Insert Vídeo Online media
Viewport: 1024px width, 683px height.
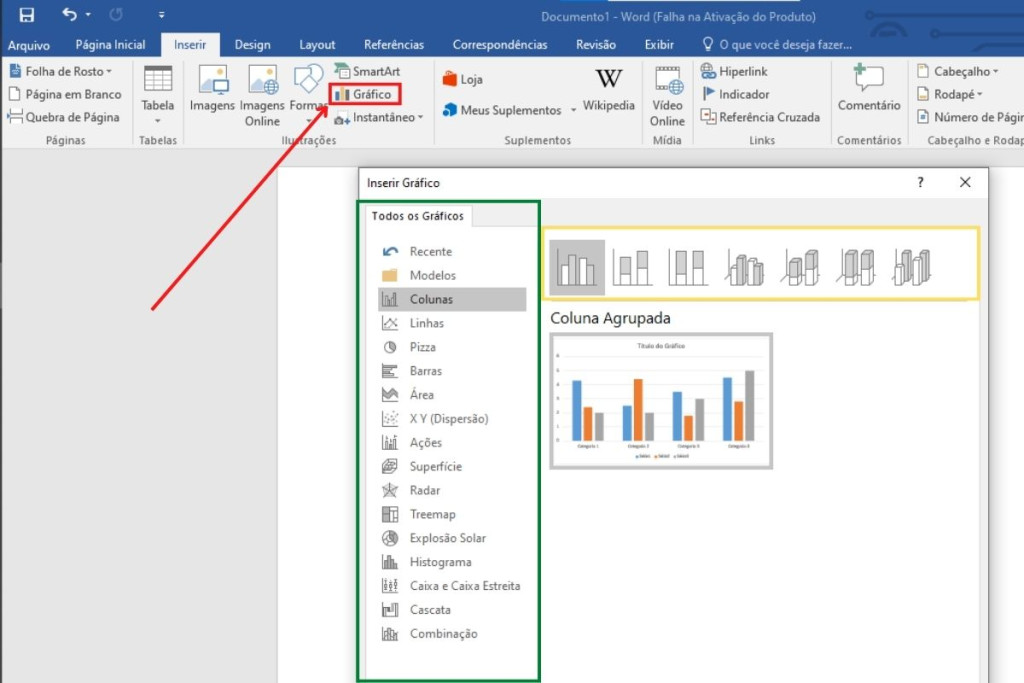point(667,95)
